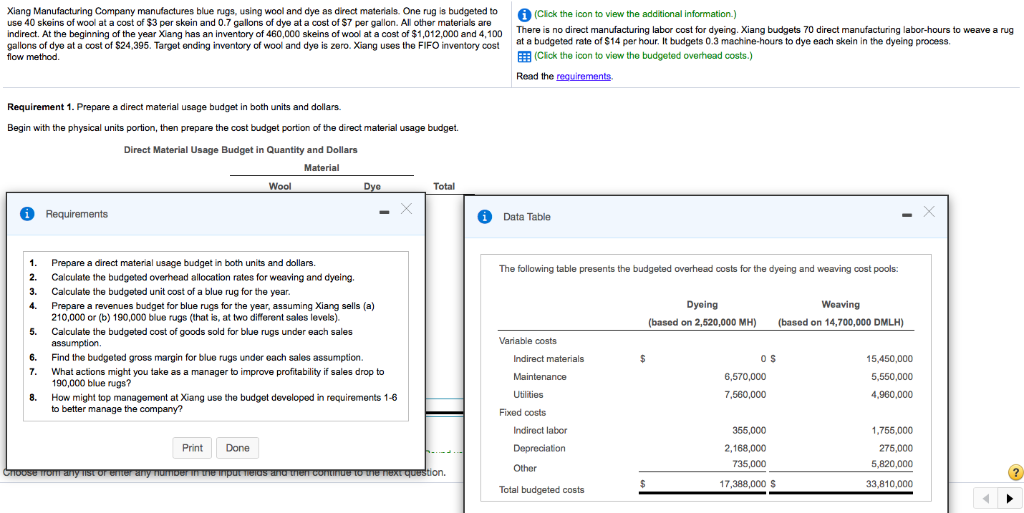Viewport: 1024px width, 513px height.
Task: Close the Requirements dialog
Action: 406,209
